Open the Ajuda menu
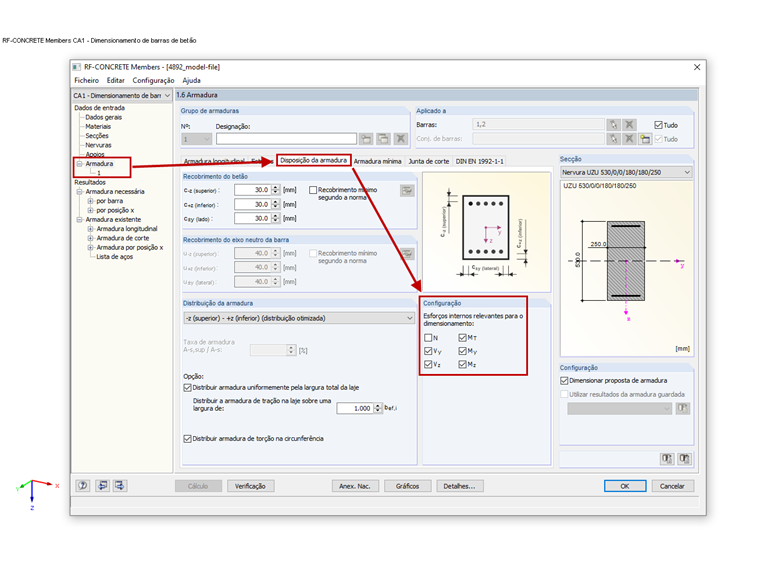 coord(191,80)
